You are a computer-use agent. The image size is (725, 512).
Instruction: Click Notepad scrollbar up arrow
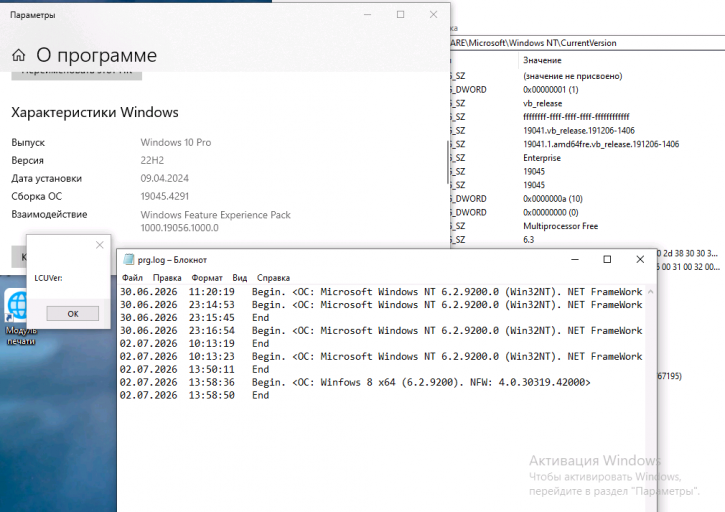coord(651,292)
